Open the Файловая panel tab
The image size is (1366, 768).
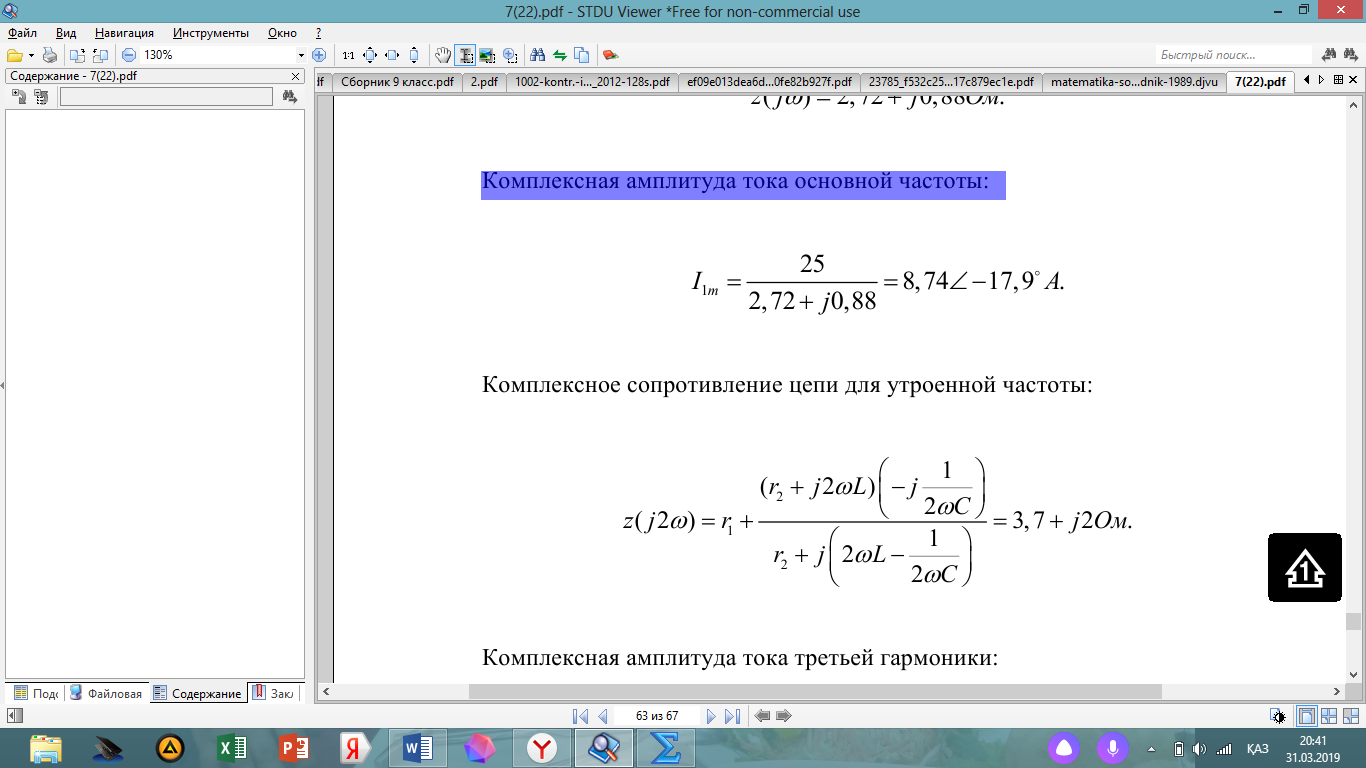point(107,693)
